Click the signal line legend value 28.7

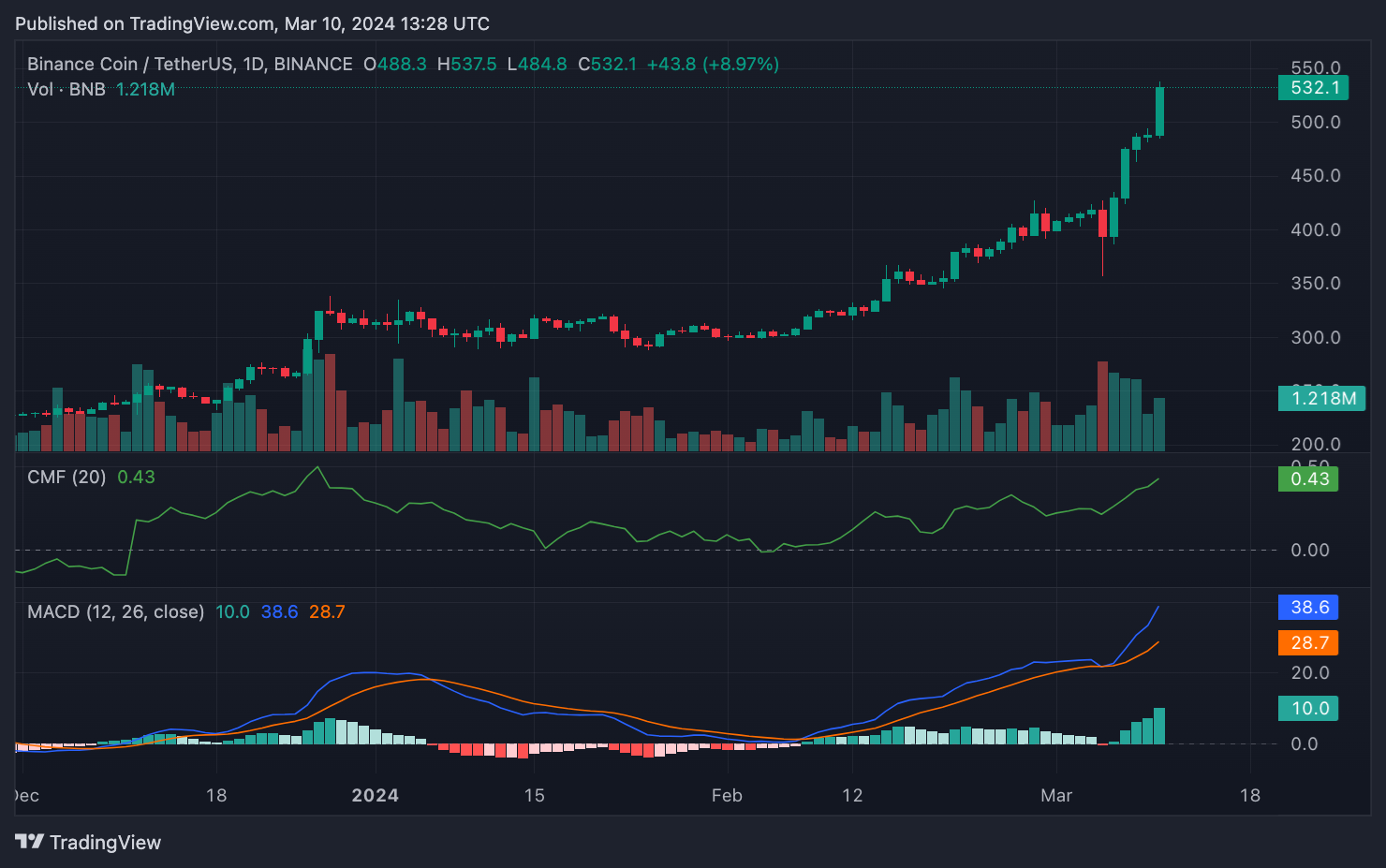pyautogui.click(x=327, y=611)
